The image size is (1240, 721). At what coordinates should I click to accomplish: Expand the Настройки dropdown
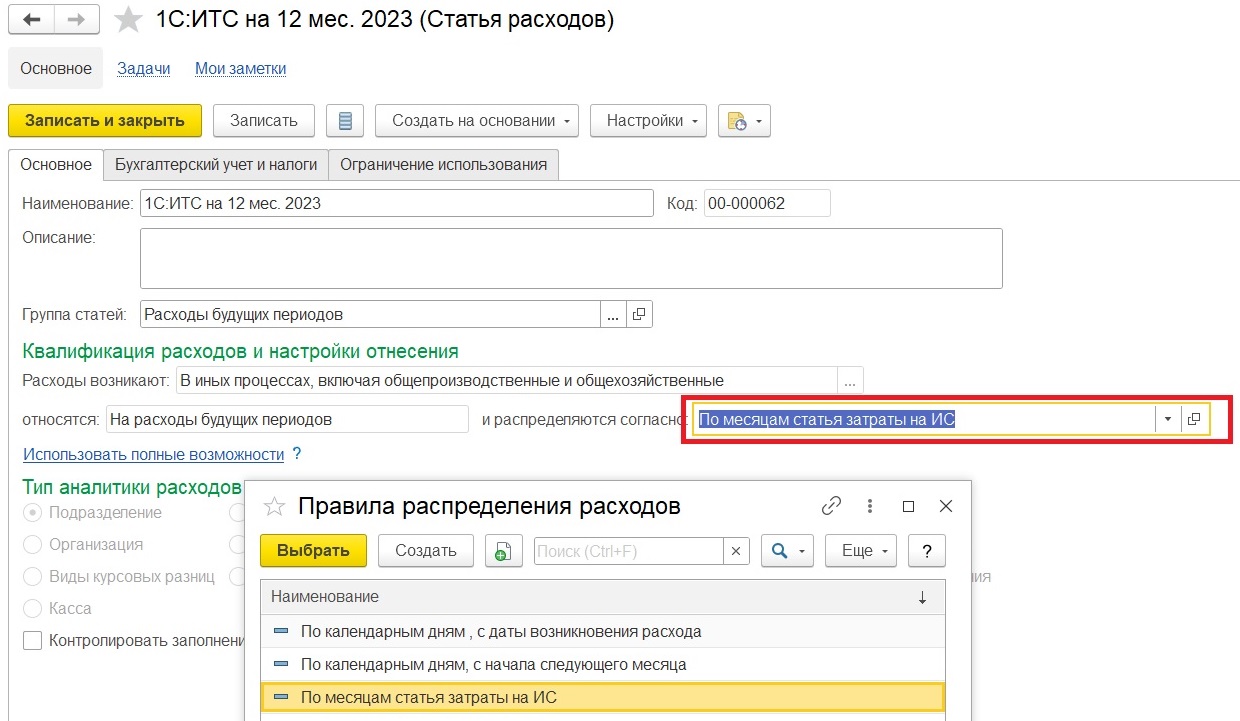coord(696,121)
